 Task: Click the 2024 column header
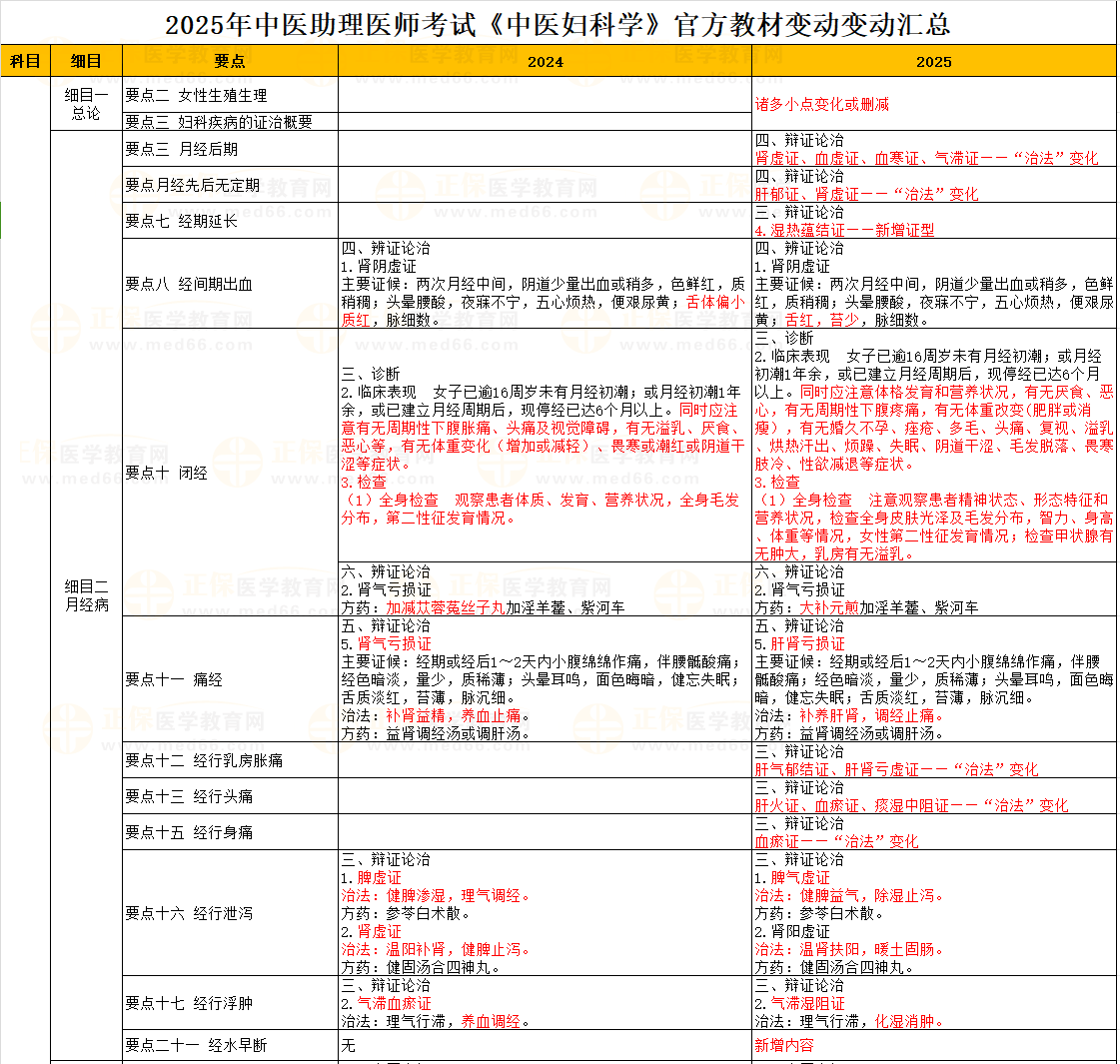click(545, 61)
